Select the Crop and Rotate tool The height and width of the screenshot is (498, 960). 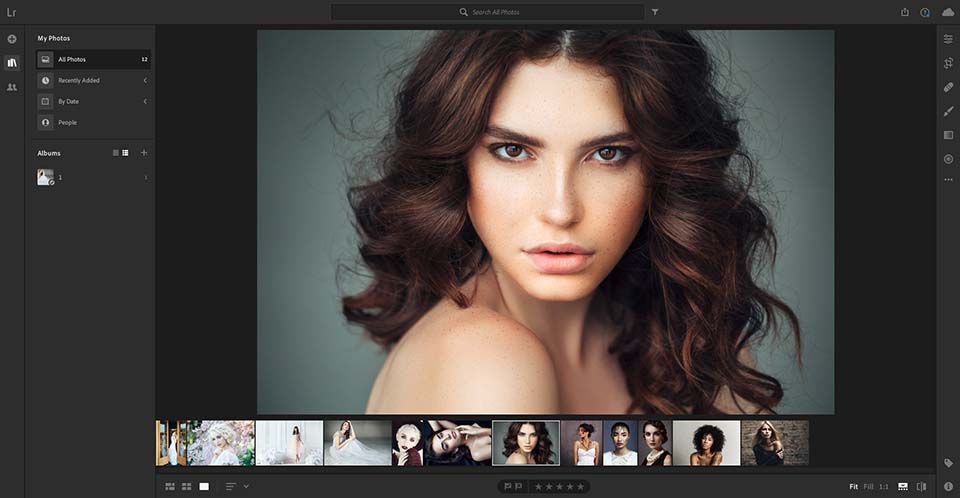tap(948, 62)
